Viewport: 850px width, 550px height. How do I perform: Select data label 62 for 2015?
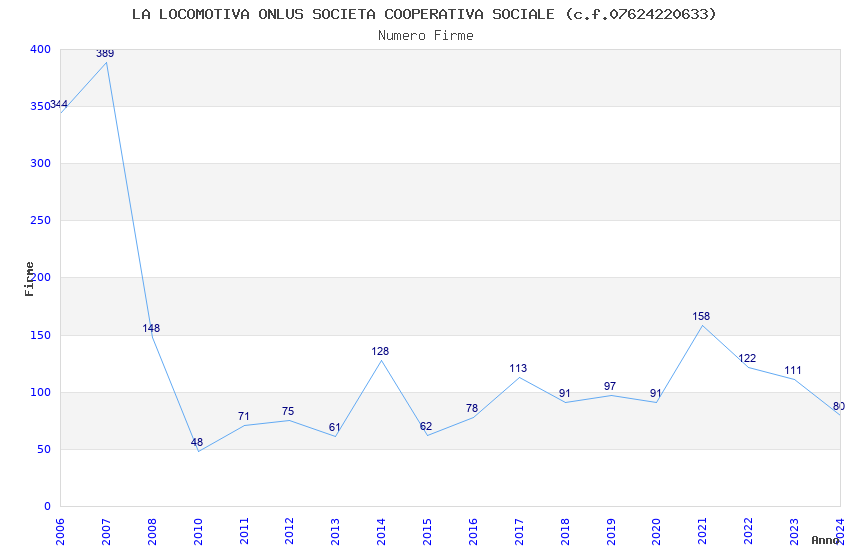point(426,426)
